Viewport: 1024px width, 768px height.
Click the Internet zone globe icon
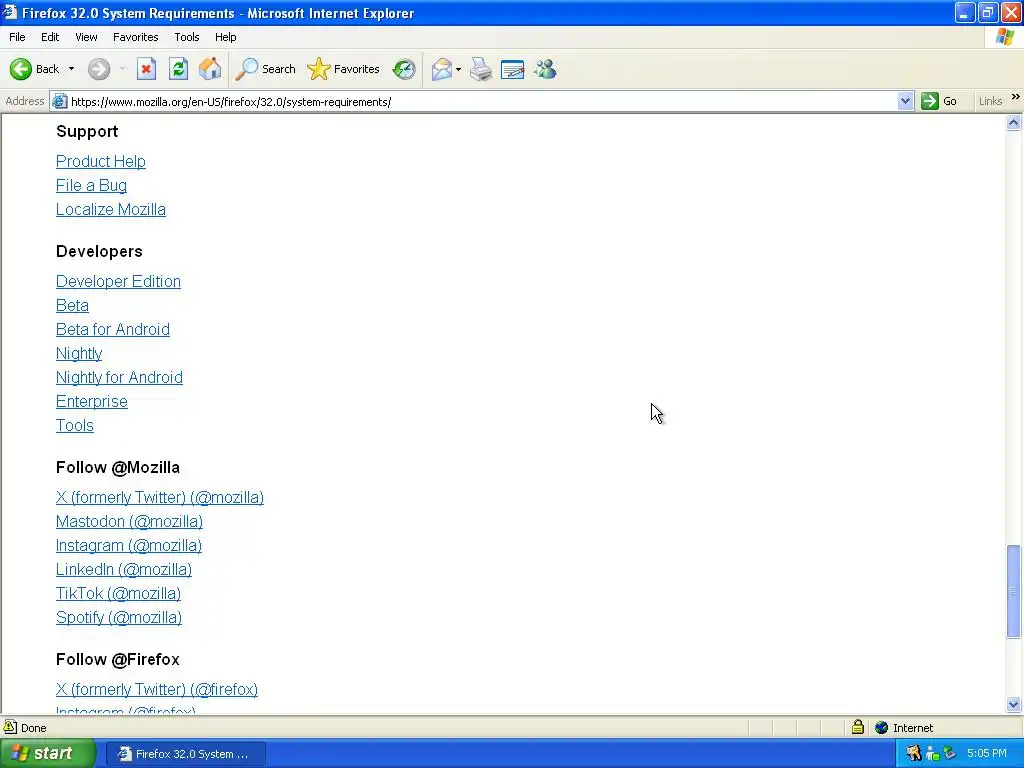coord(882,728)
